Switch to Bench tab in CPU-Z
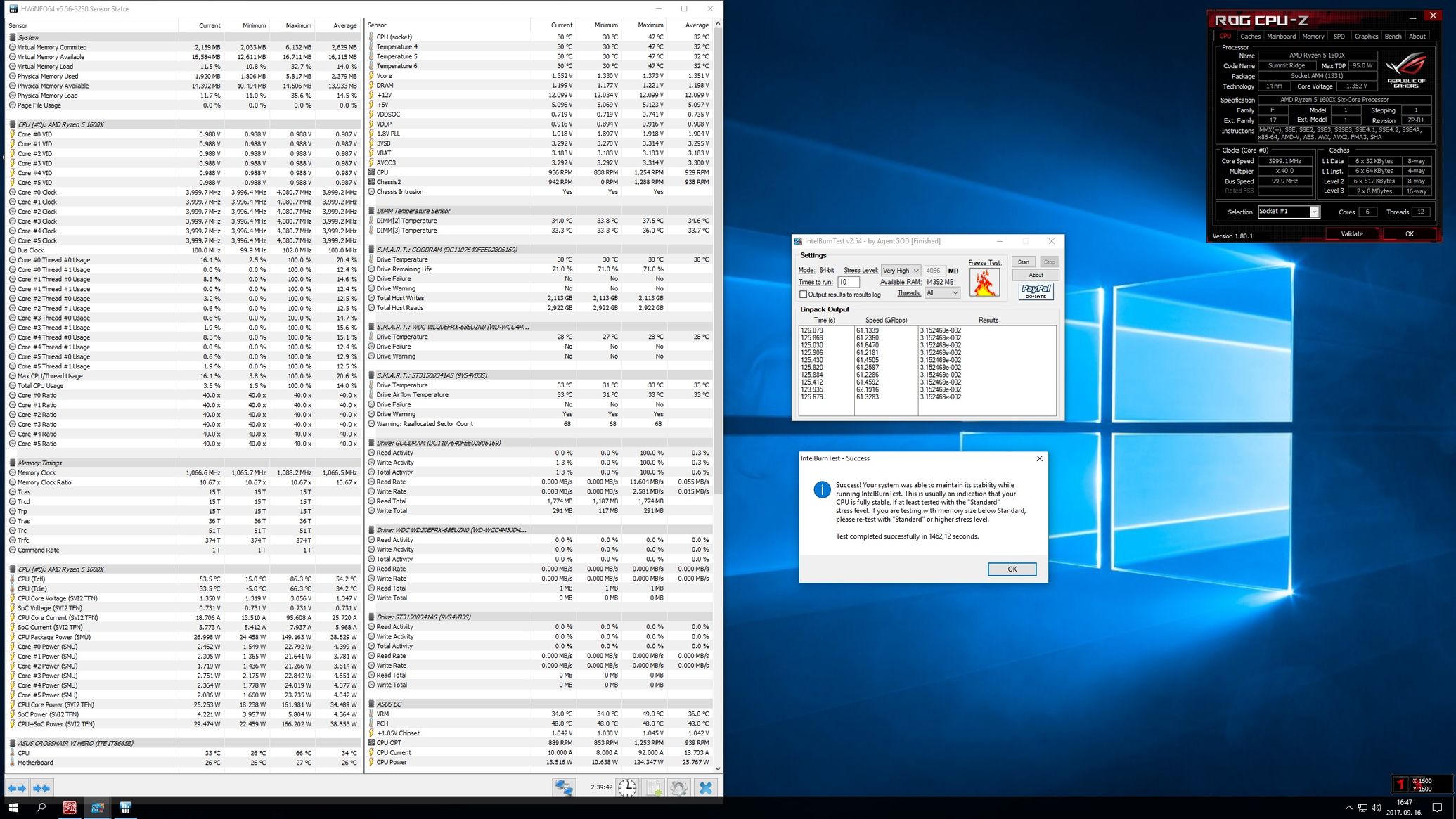Screen dimensions: 1456x819 pos(1393,37)
